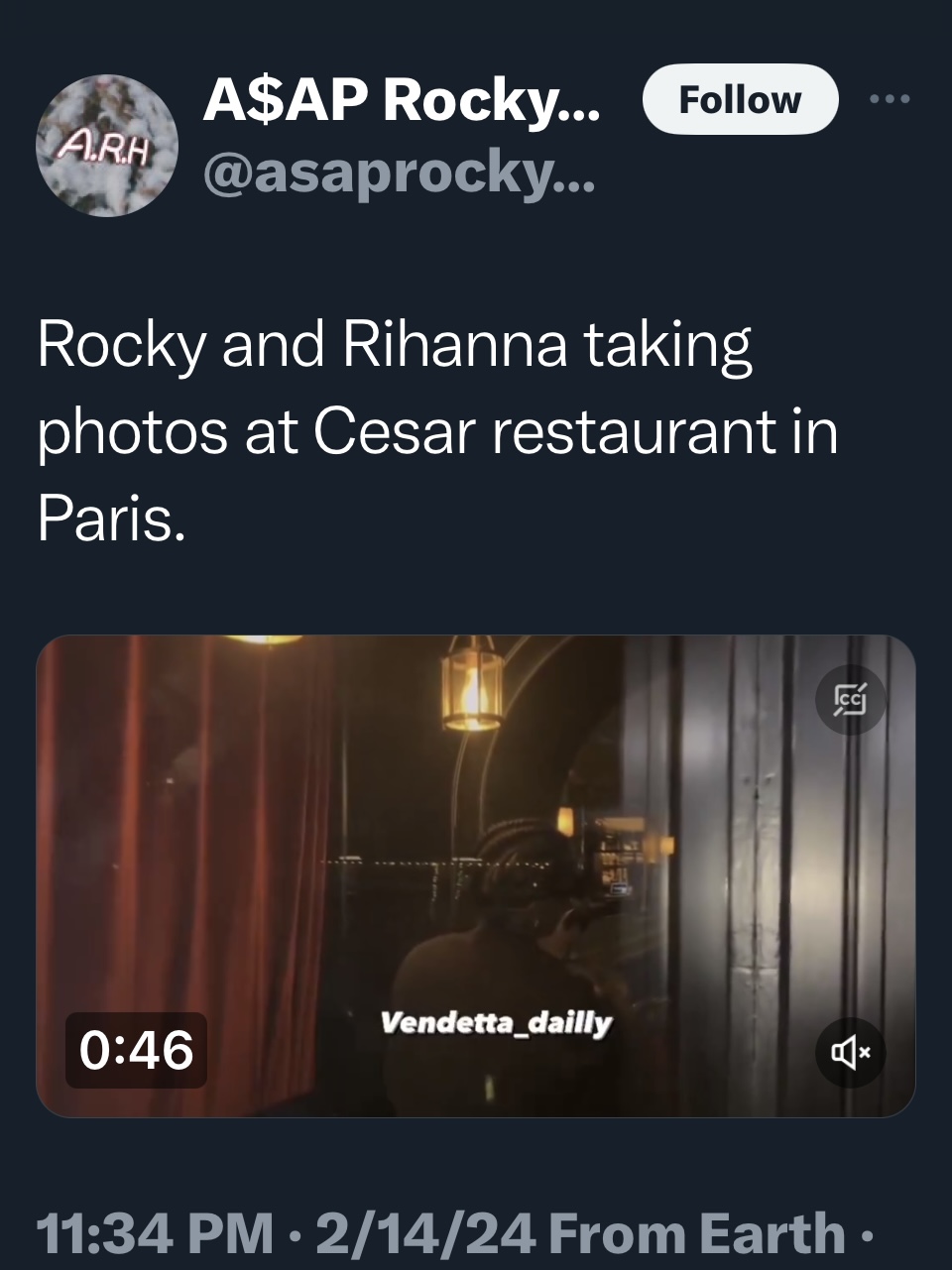Image resolution: width=952 pixels, height=1270 pixels.
Task: Tap the 0:46 duration badge
Action: [137, 1050]
